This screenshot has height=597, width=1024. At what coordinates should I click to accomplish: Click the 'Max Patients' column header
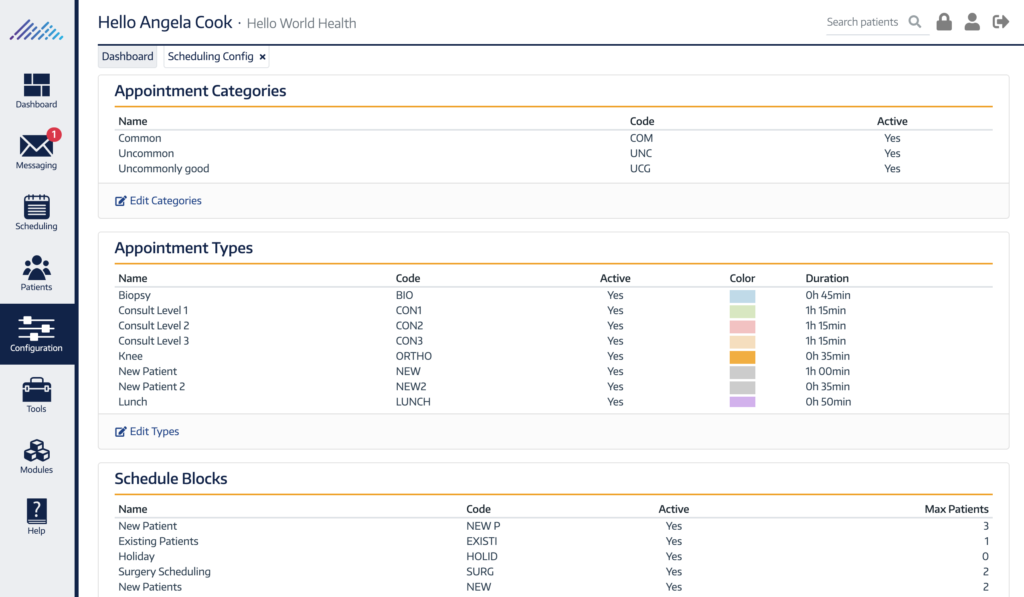(x=956, y=509)
